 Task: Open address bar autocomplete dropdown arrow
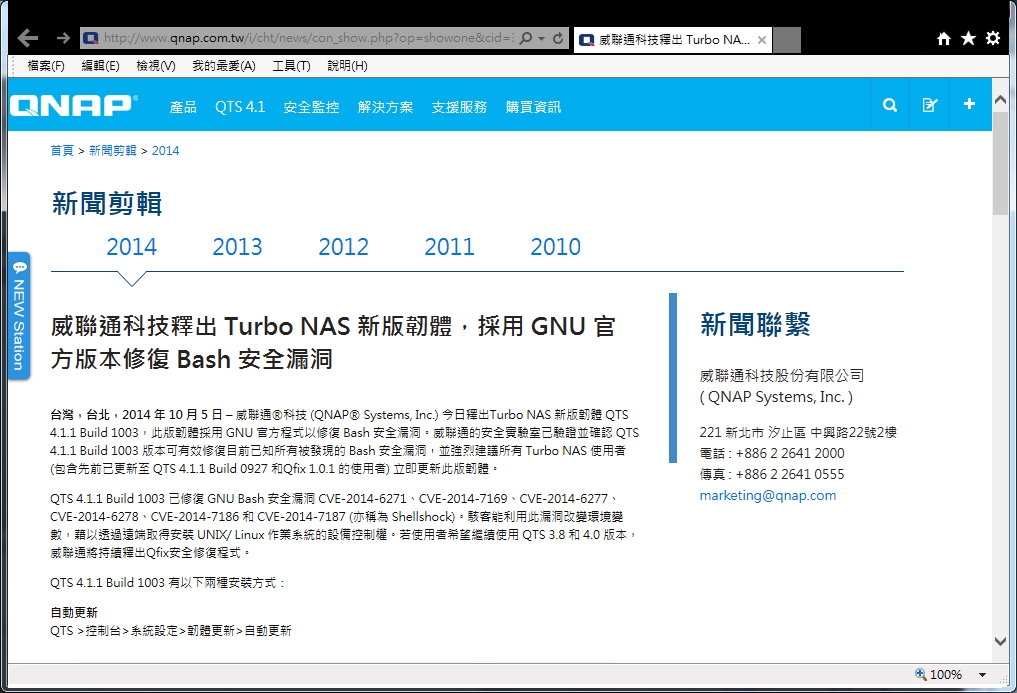[542, 38]
